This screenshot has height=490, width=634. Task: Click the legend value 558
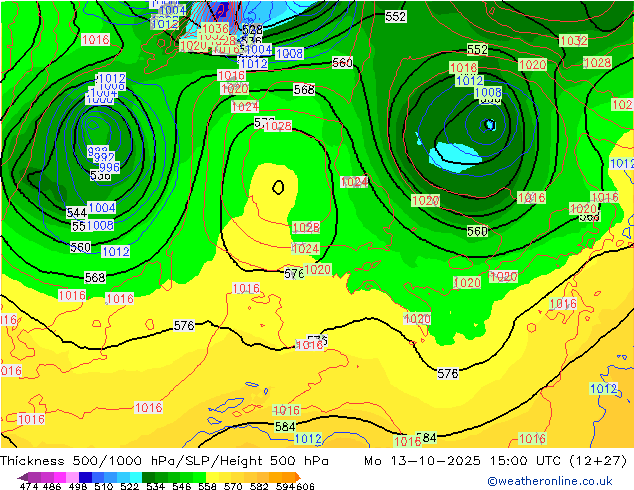click(x=207, y=486)
